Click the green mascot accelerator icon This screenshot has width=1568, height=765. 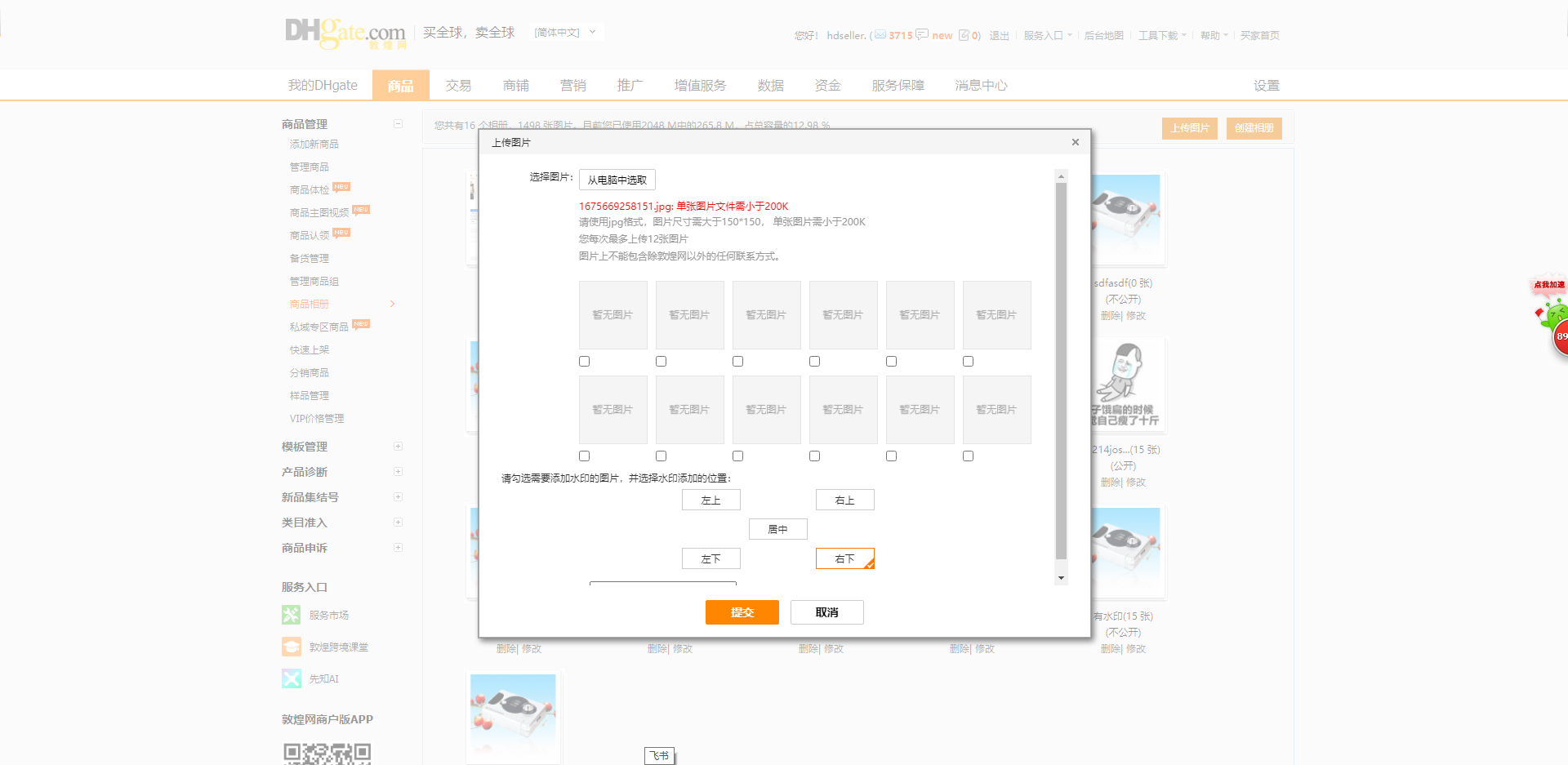pos(1552,314)
